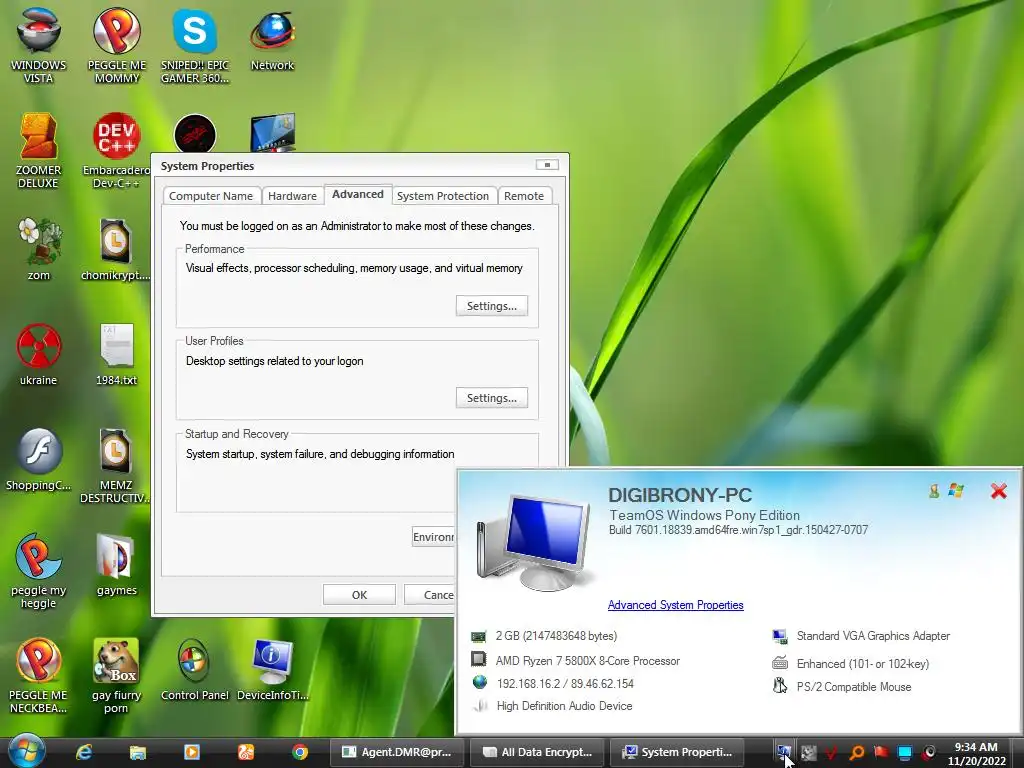Click the Build 7601.18839 version text
The height and width of the screenshot is (768, 1024).
click(738, 530)
